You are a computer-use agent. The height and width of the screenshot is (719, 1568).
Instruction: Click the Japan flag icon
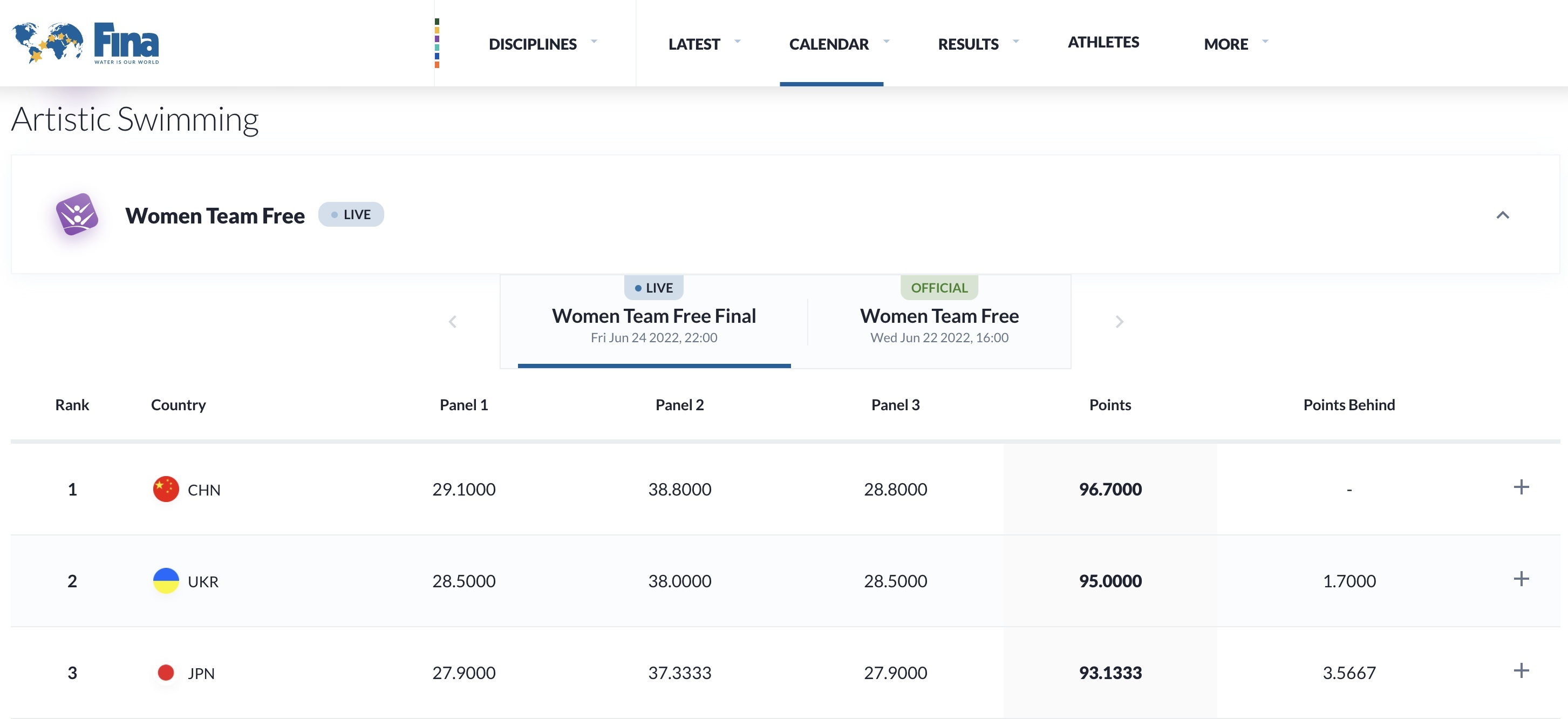click(166, 672)
